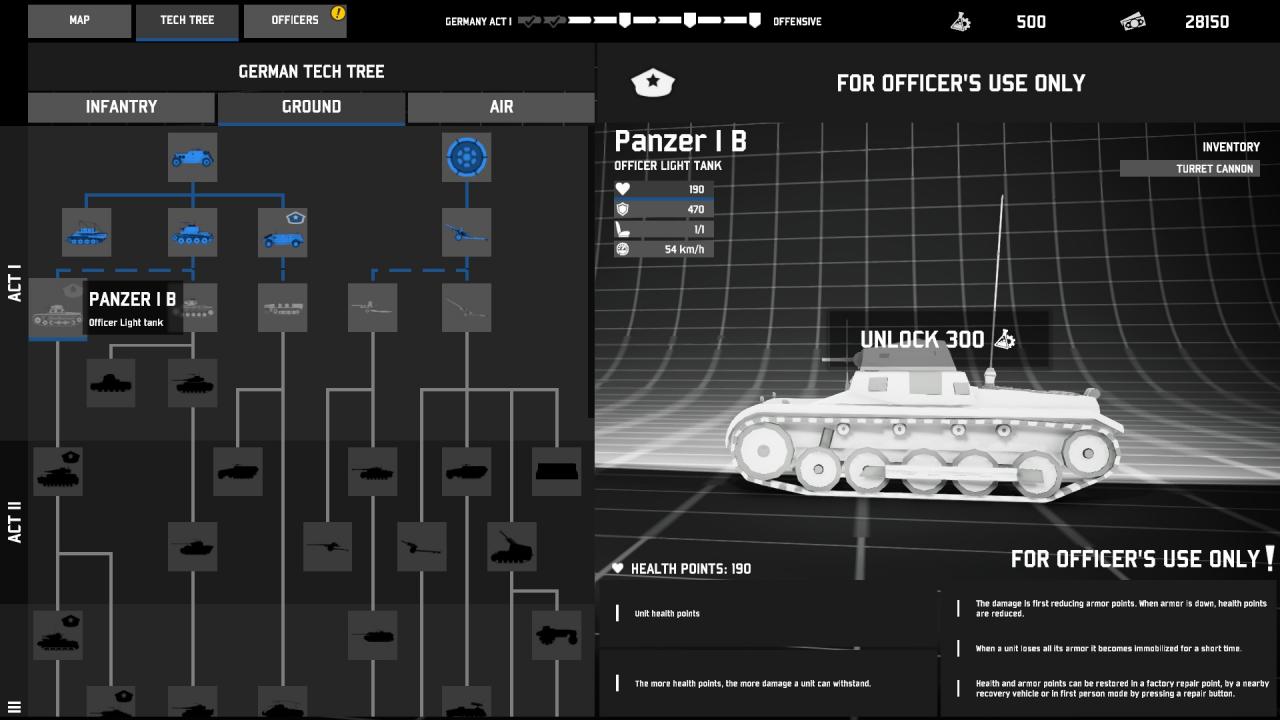Switch to the Infantry tab

pyautogui.click(x=121, y=107)
